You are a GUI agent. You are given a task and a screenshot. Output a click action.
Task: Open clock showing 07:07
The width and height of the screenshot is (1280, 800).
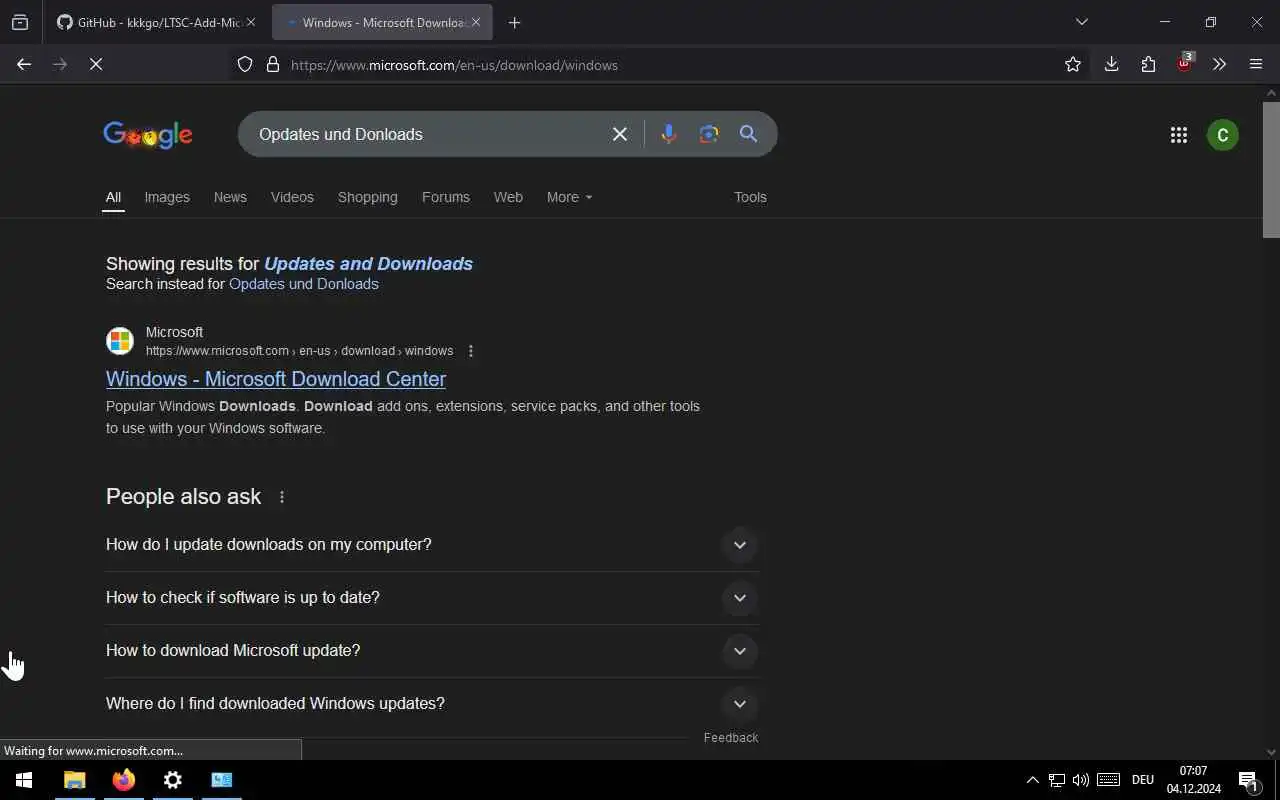click(1193, 780)
